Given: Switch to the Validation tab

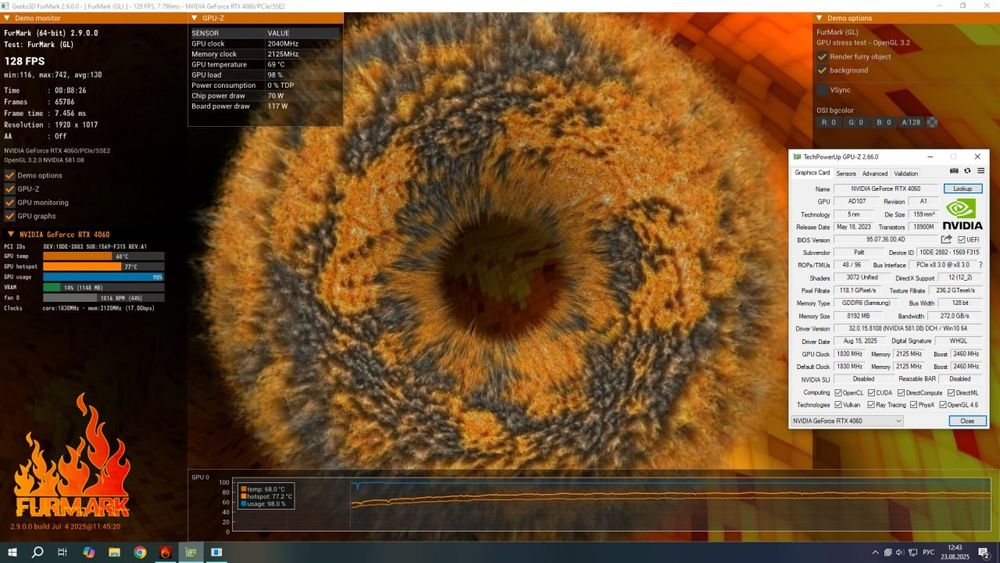Looking at the screenshot, I should point(906,173).
